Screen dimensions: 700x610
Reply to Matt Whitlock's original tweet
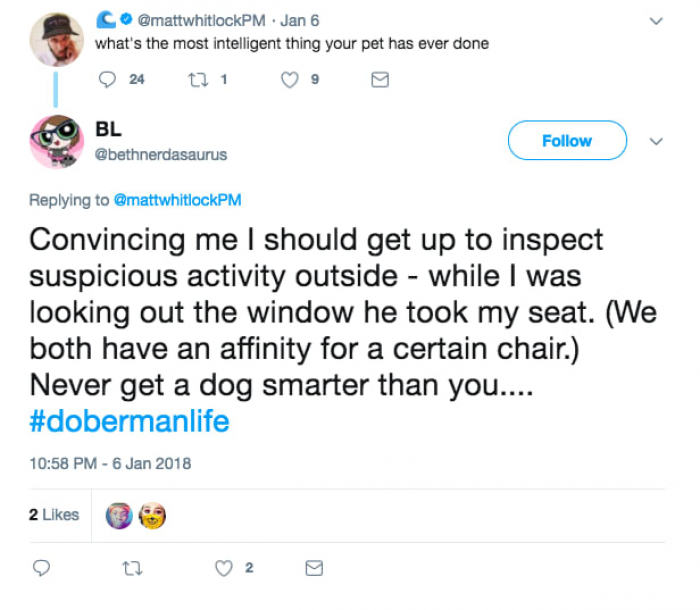(x=108, y=81)
